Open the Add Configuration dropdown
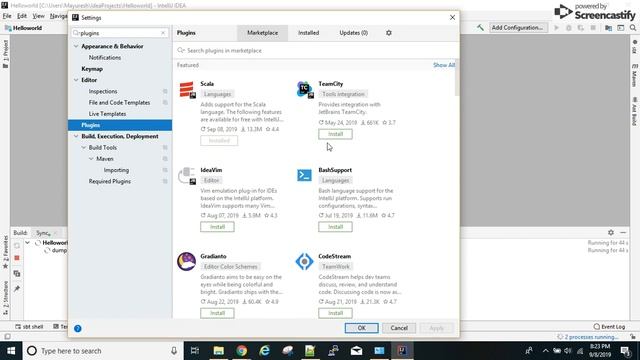The height and width of the screenshot is (360, 640). (x=517, y=28)
